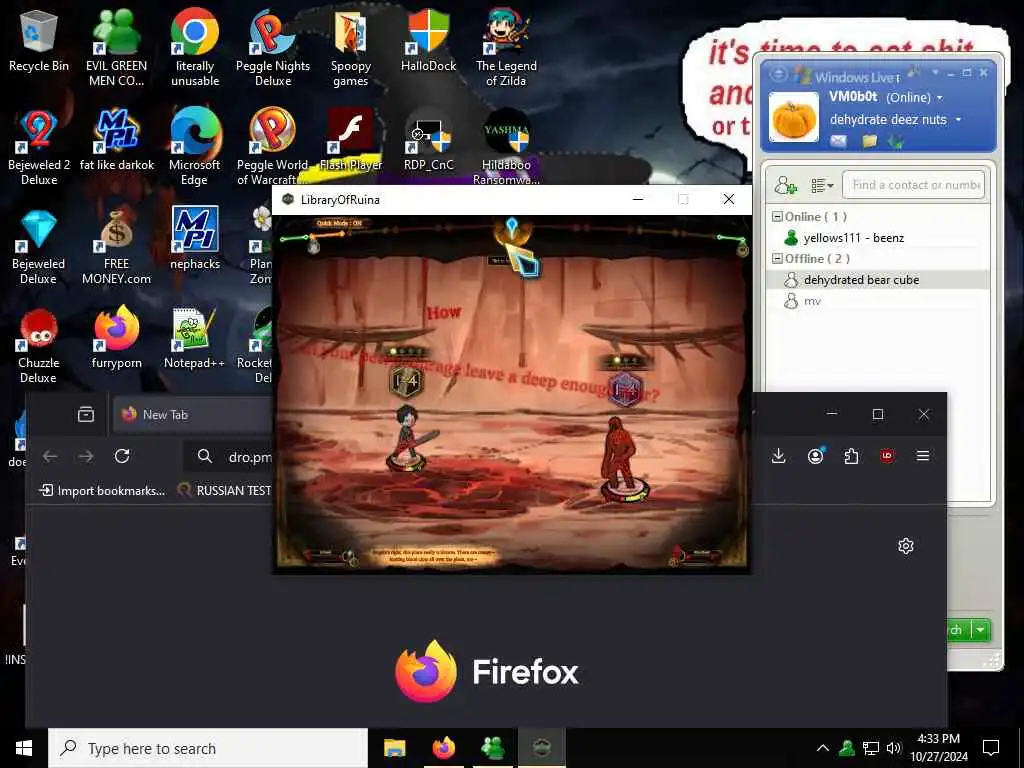Open the Firefox extensions puzzle icon
1024x768 pixels.
point(851,456)
